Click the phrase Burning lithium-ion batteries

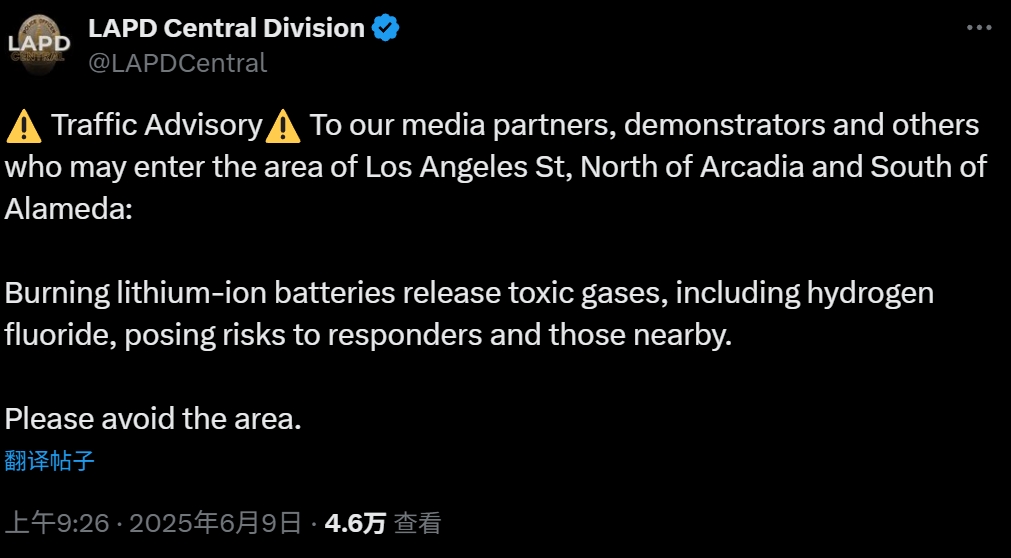tap(200, 294)
